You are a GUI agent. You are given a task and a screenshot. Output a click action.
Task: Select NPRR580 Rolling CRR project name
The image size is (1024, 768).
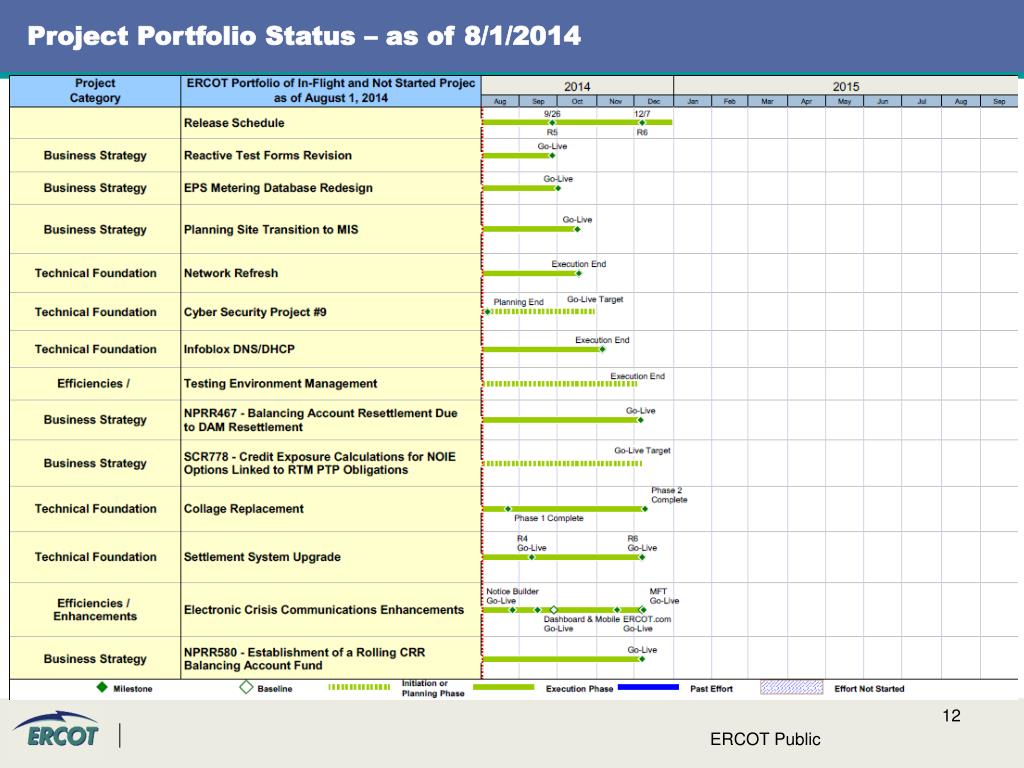(x=304, y=659)
